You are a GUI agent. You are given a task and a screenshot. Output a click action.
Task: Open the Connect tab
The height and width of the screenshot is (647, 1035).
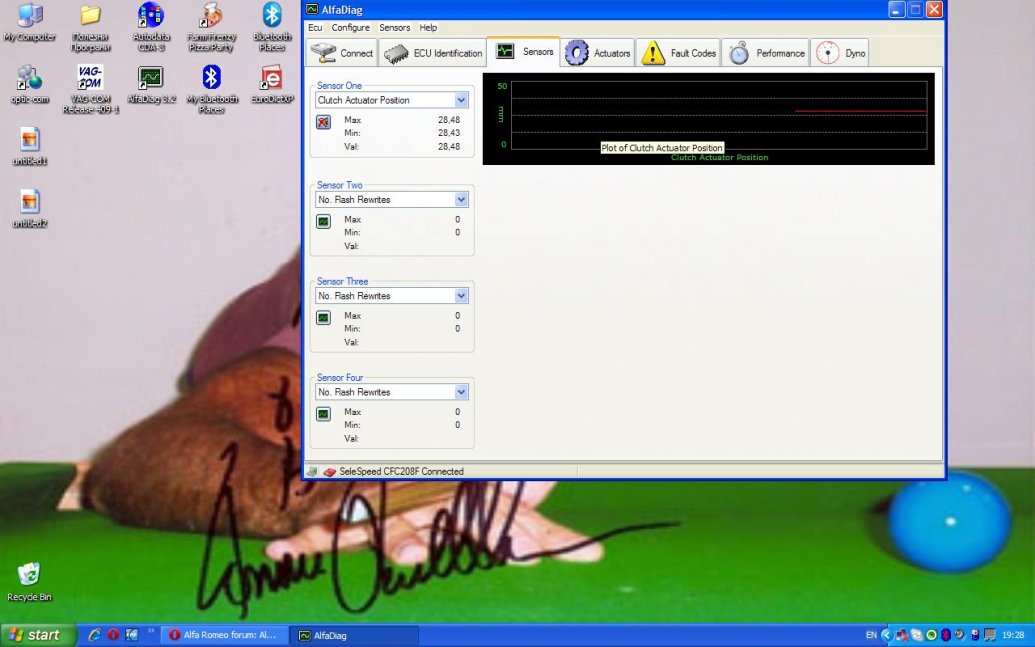point(342,53)
